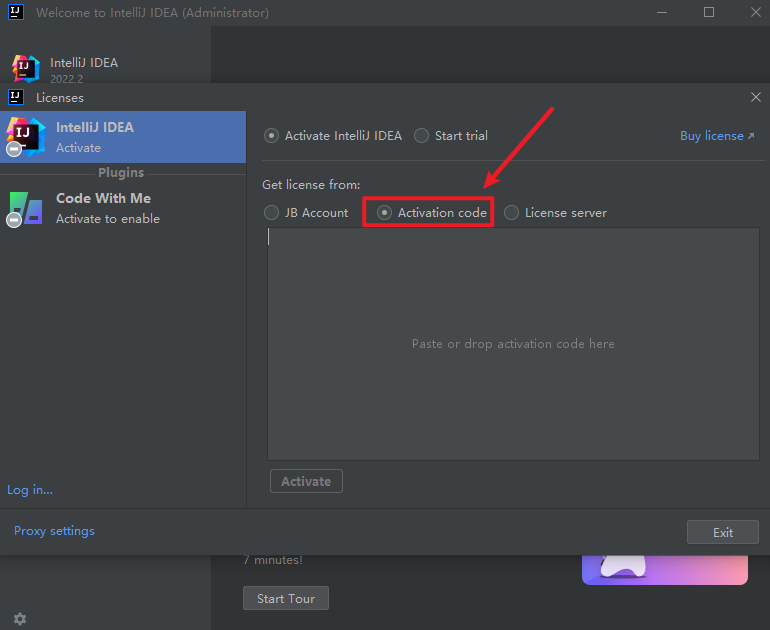This screenshot has height=630, width=770.
Task: Click the Exit button
Action: (x=722, y=532)
